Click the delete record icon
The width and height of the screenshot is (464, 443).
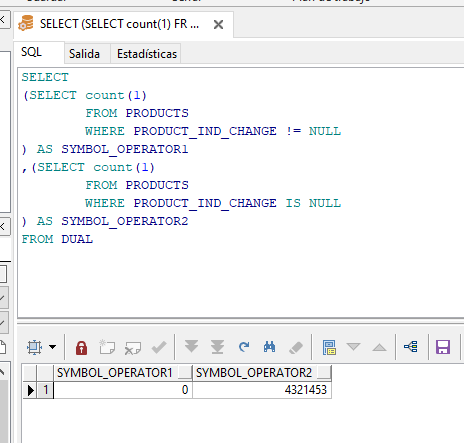point(132,348)
